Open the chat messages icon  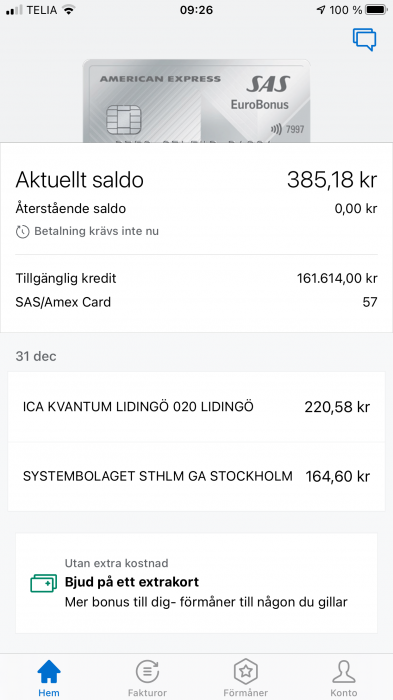tap(364, 40)
